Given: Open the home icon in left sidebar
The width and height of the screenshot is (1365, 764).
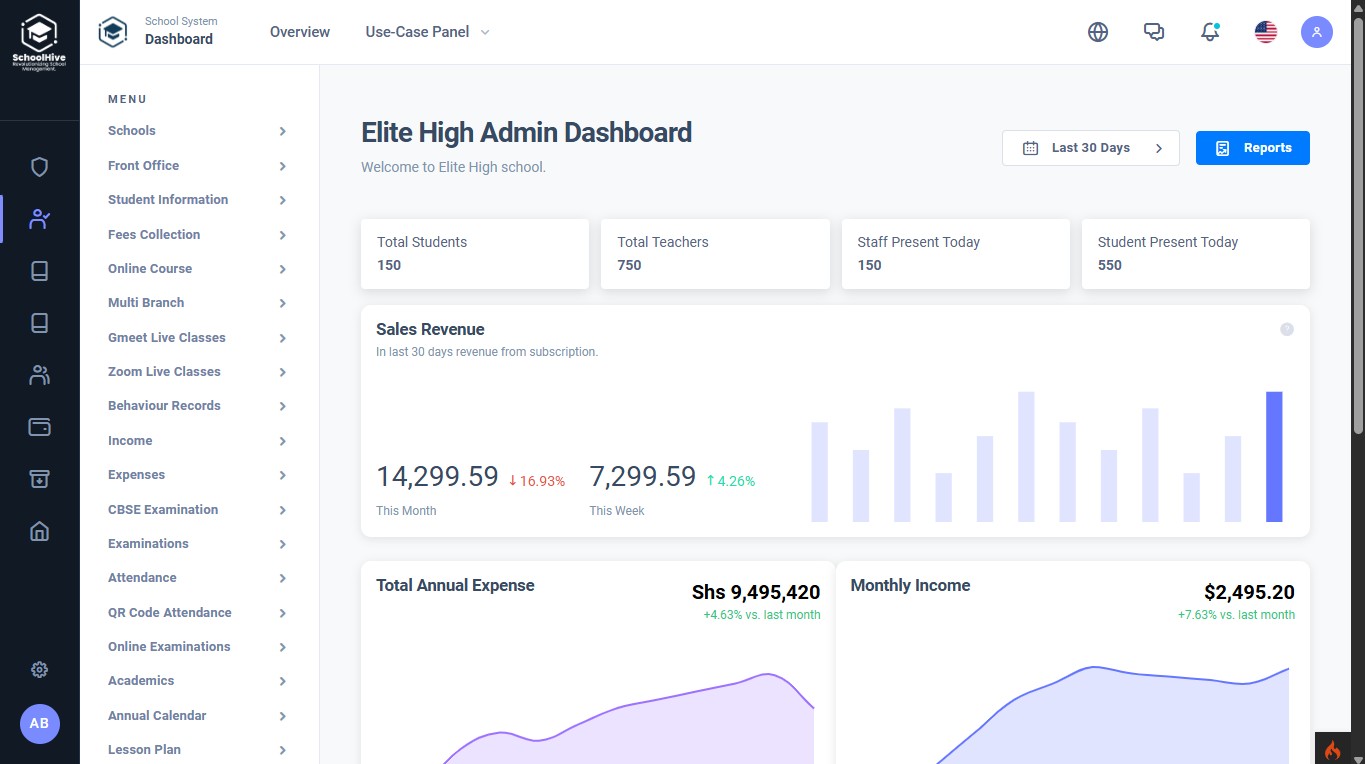Looking at the screenshot, I should (39, 531).
